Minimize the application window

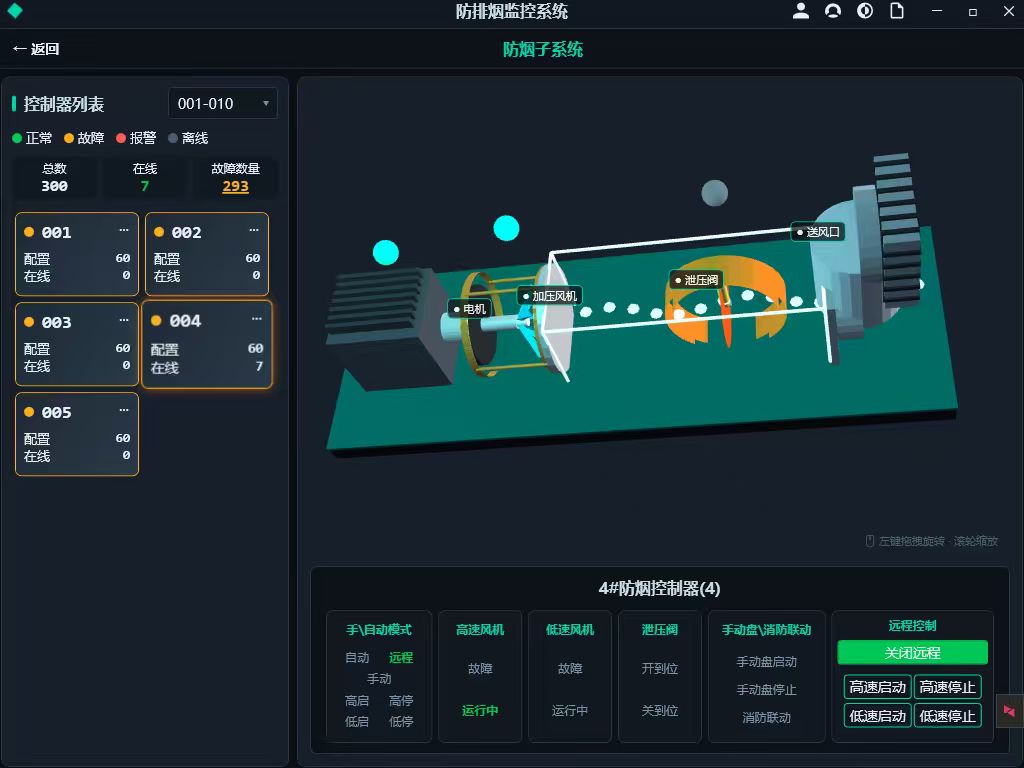937,11
